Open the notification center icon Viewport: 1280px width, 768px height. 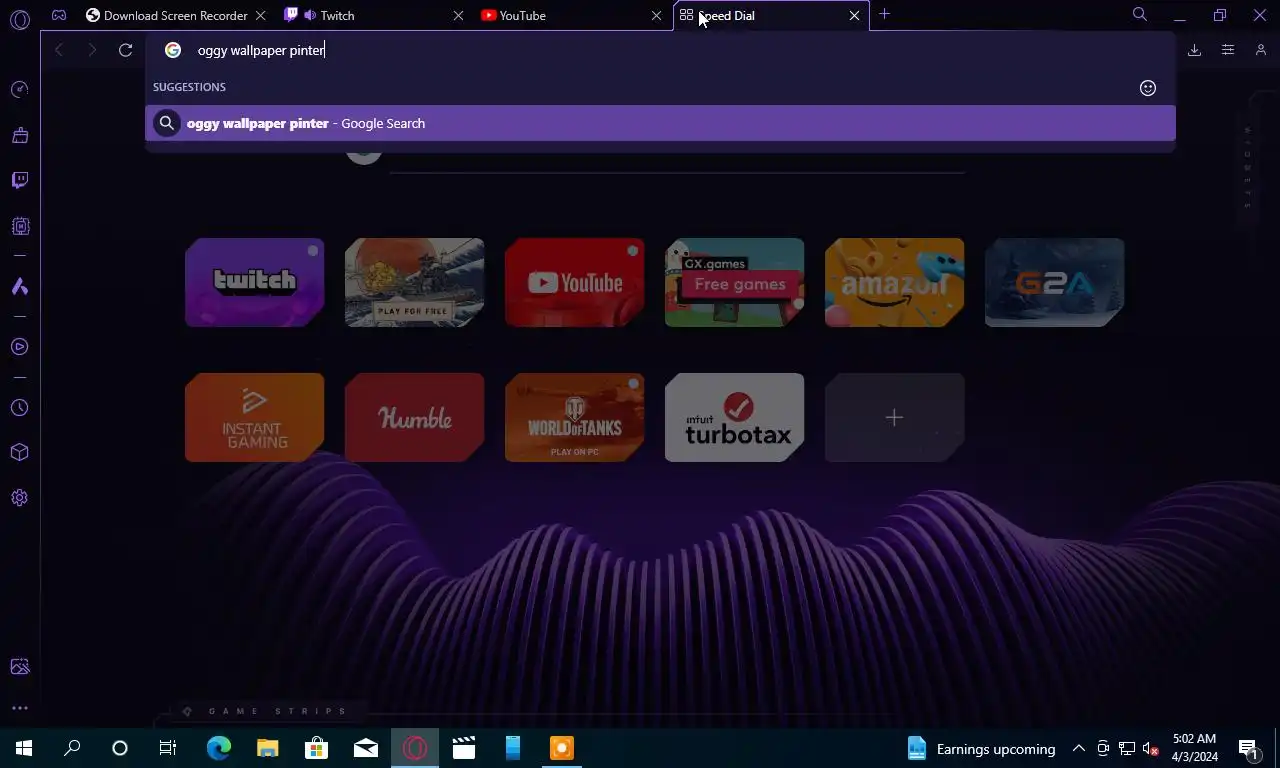click(x=1248, y=748)
